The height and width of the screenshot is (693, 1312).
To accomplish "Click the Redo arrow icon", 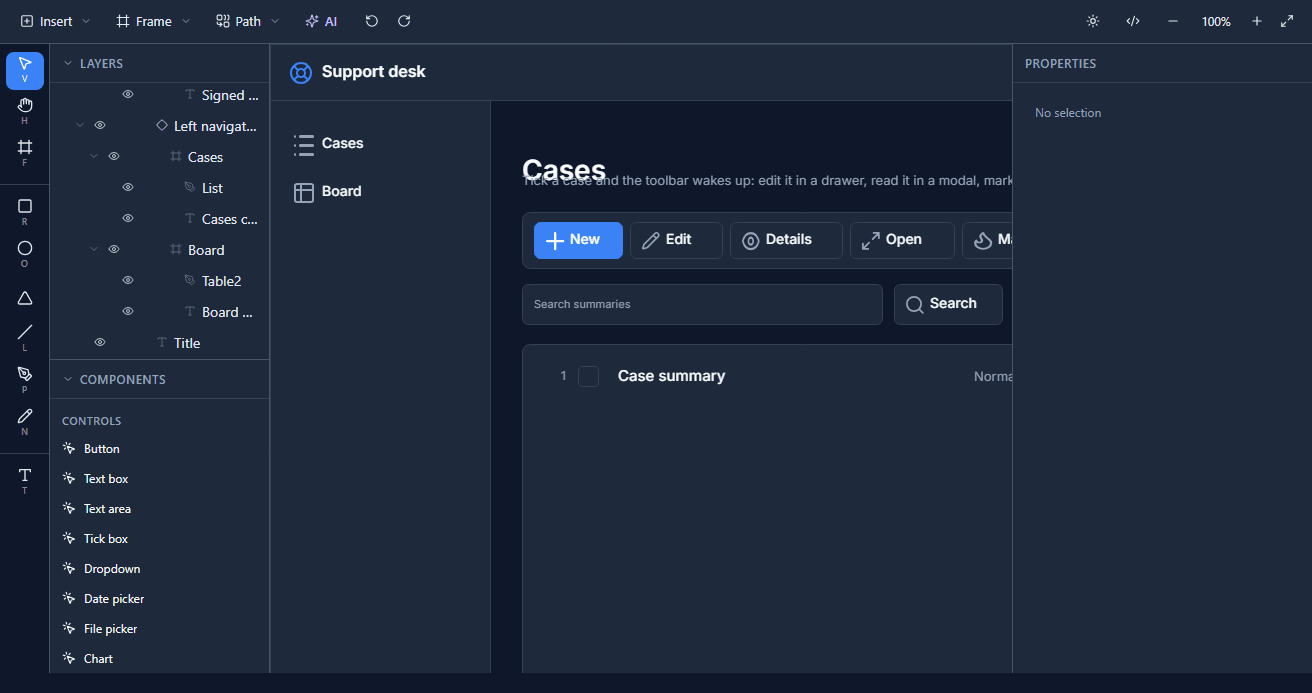I will pyautogui.click(x=404, y=21).
